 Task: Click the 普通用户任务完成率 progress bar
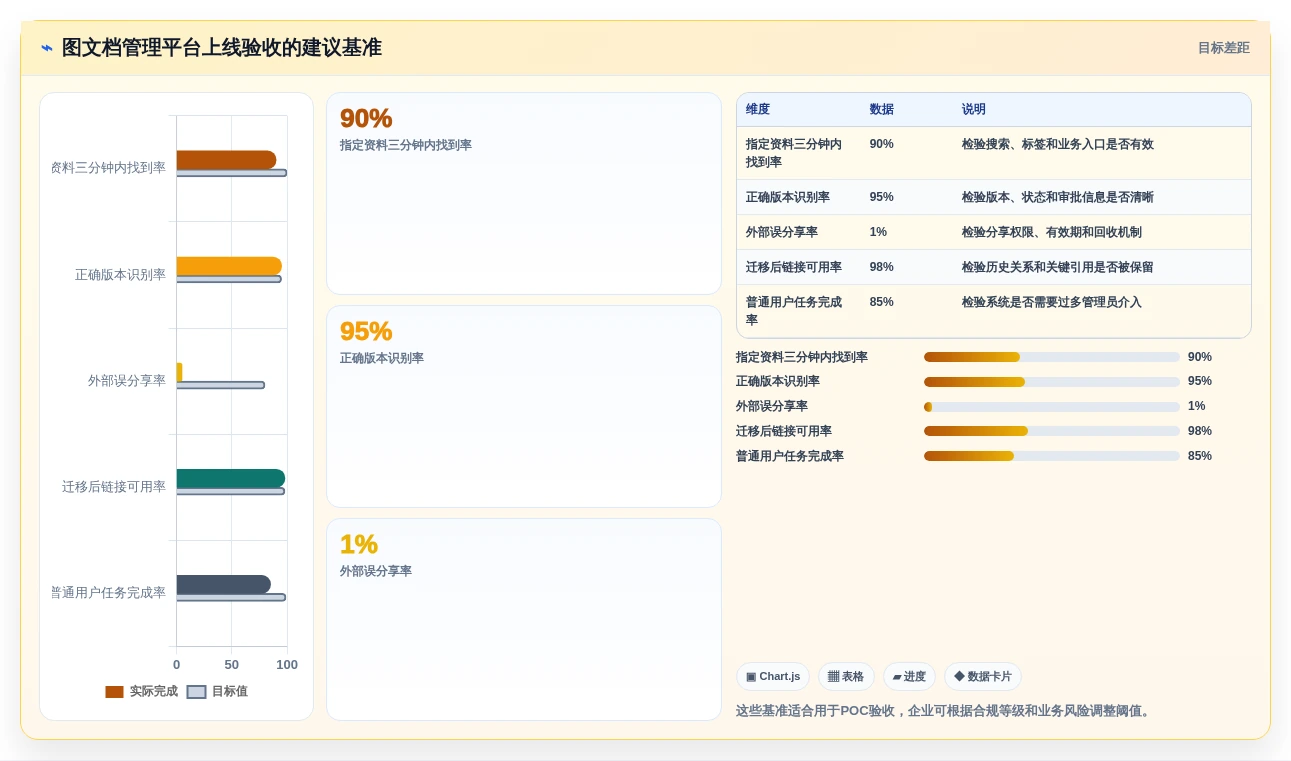pyautogui.click(x=1052, y=456)
